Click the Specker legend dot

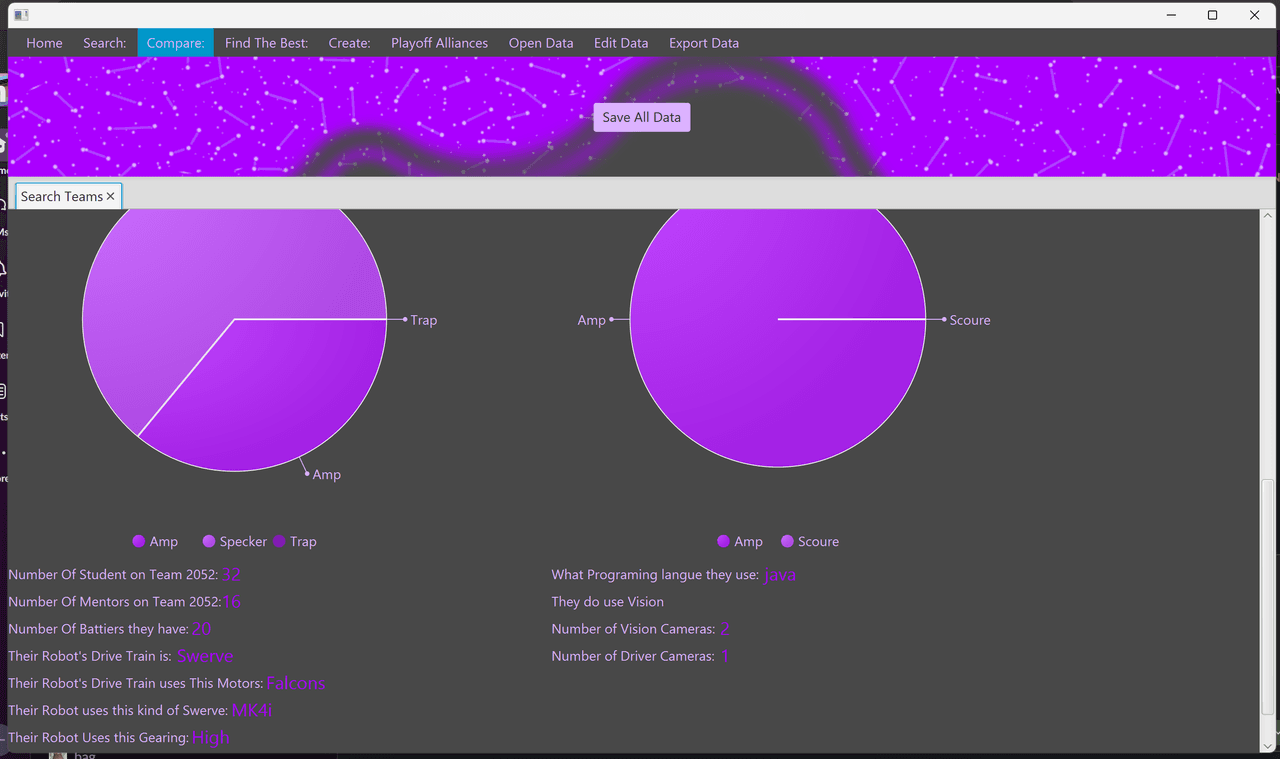pos(209,542)
